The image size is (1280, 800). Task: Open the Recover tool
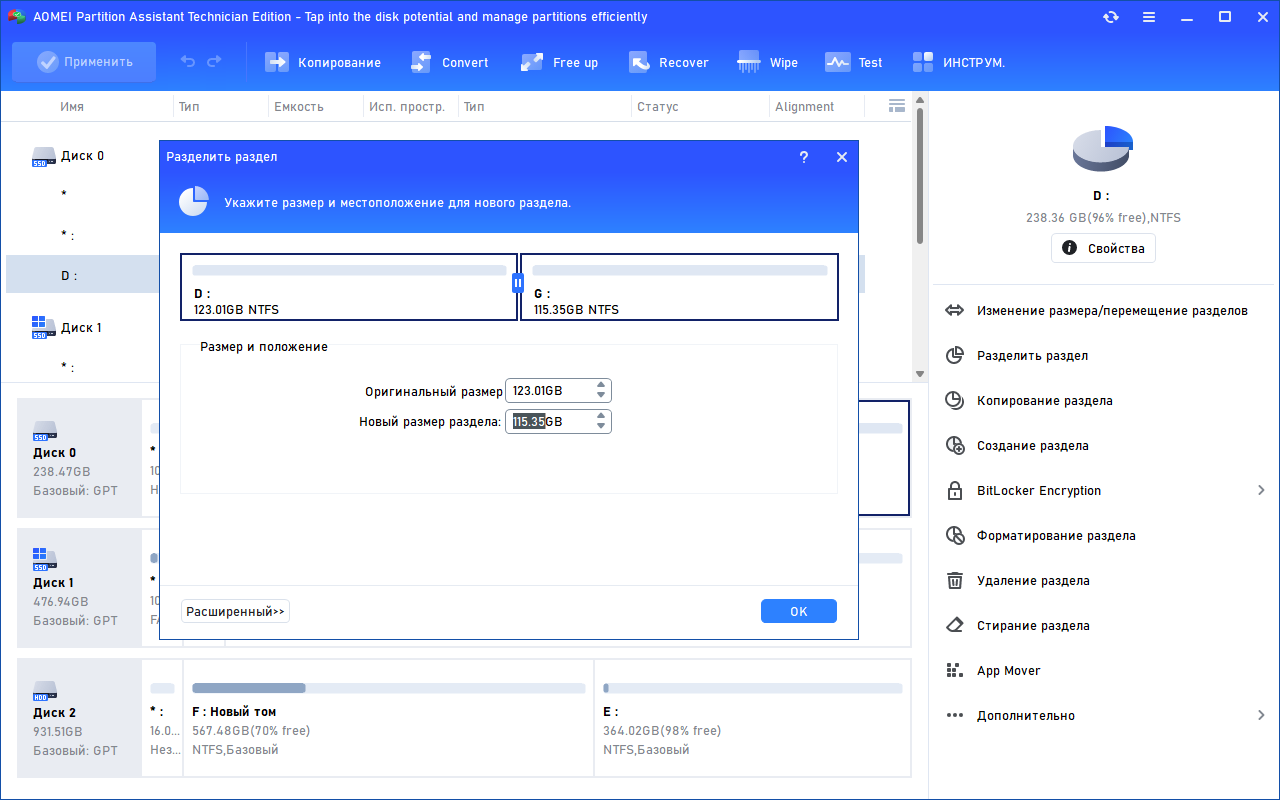coord(668,62)
